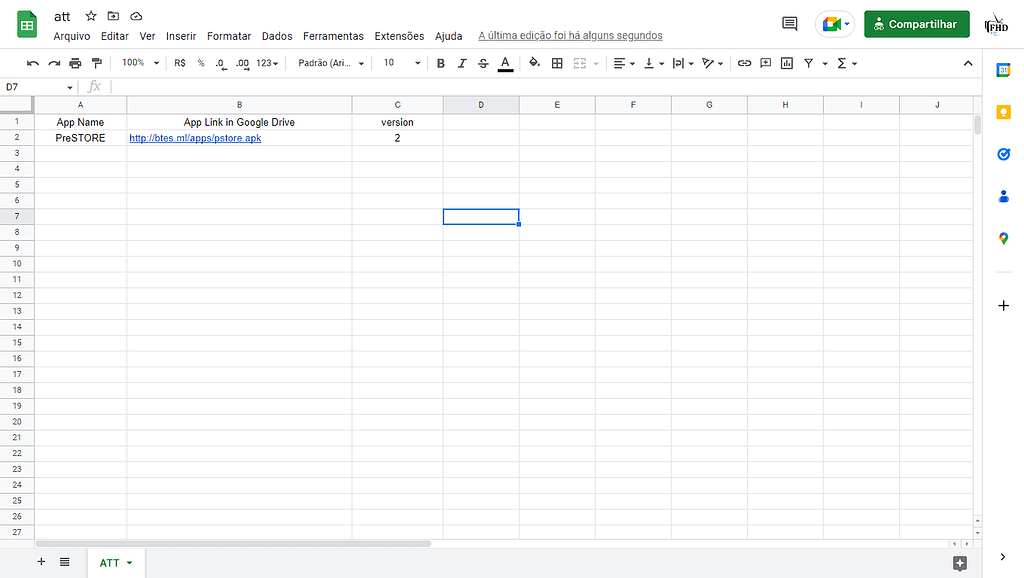Click the Compartilhar button

(x=916, y=23)
